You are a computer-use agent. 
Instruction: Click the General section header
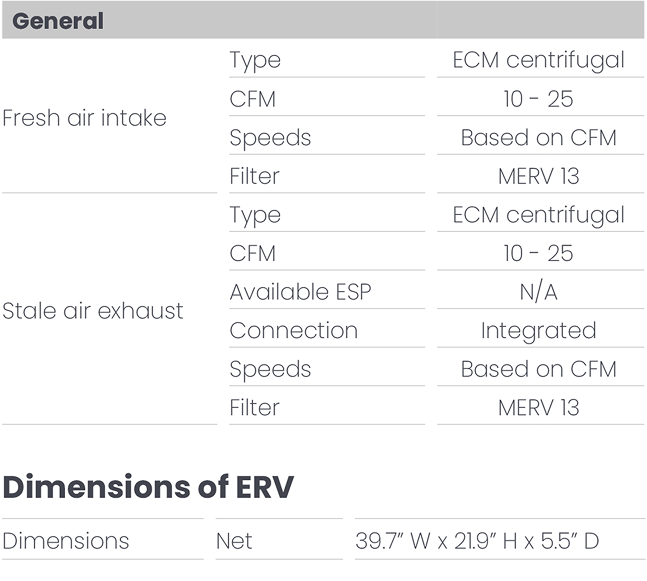click(58, 21)
